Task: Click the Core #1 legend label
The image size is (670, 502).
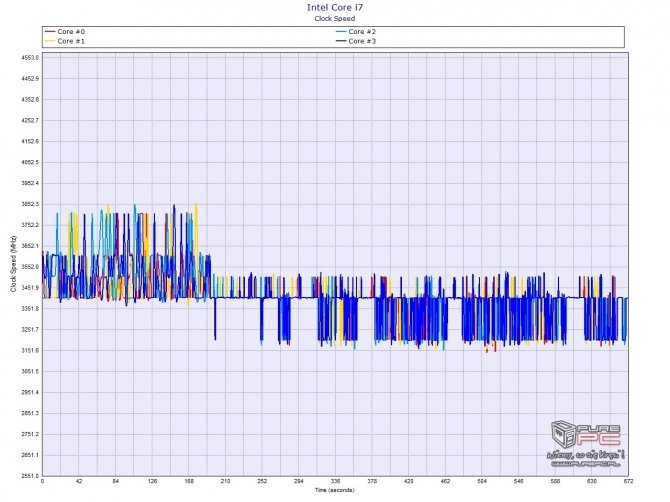Action: (71, 41)
